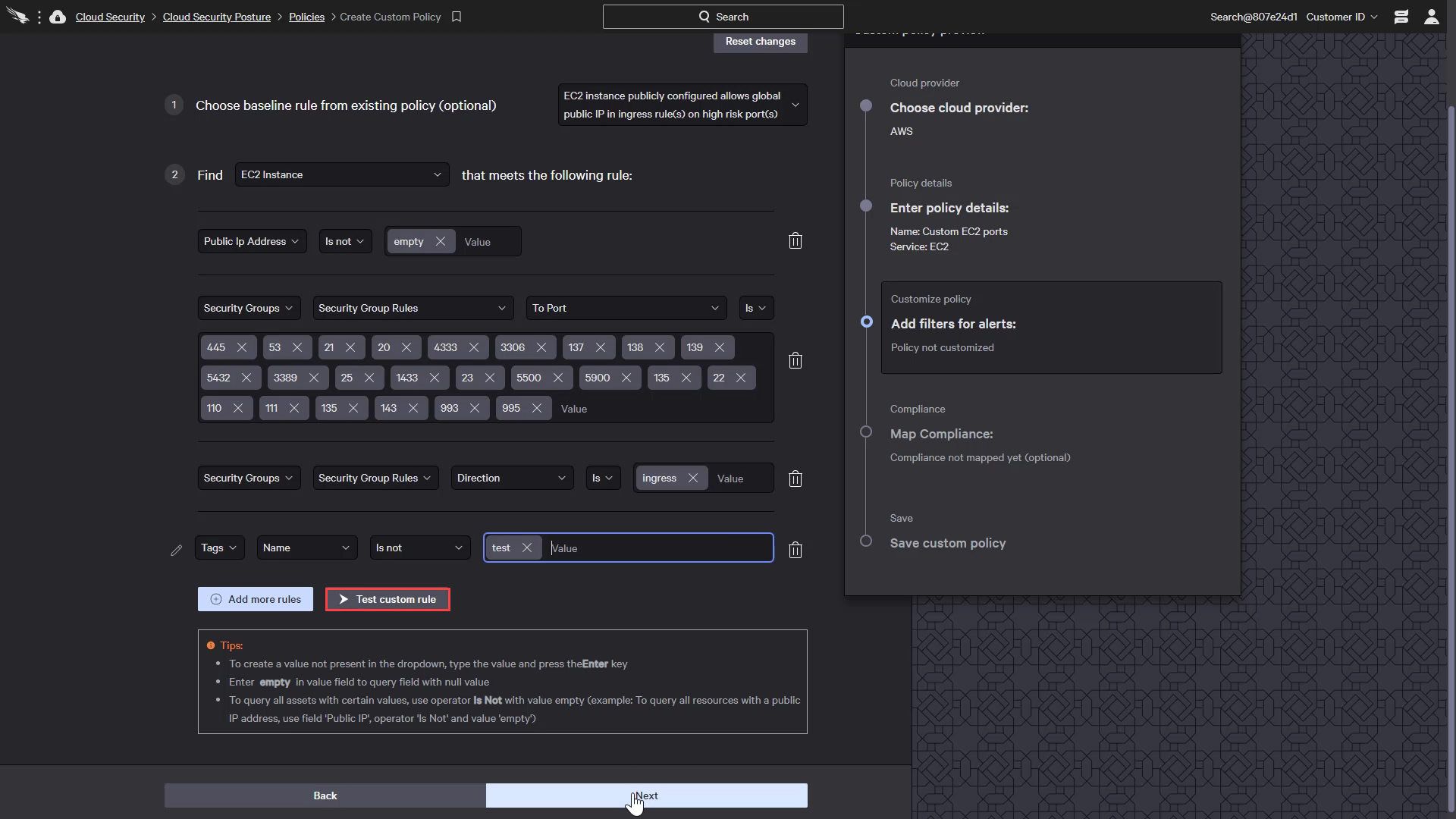The image size is (1456, 819).
Task: Remove port 110 chip
Action: [238, 408]
